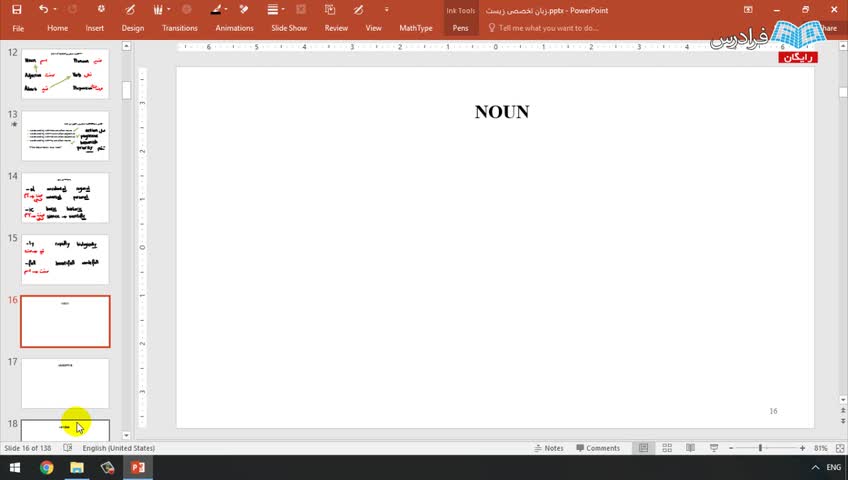Select slide 14 thumbnail
848x480 pixels.
pyautogui.click(x=65, y=198)
